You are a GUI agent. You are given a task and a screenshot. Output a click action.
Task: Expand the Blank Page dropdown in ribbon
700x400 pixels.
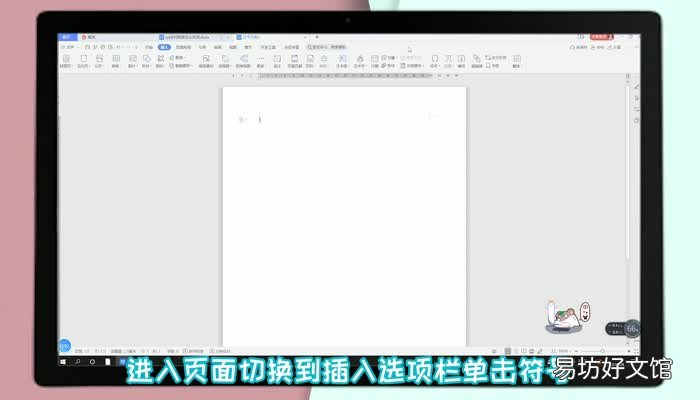(83, 66)
